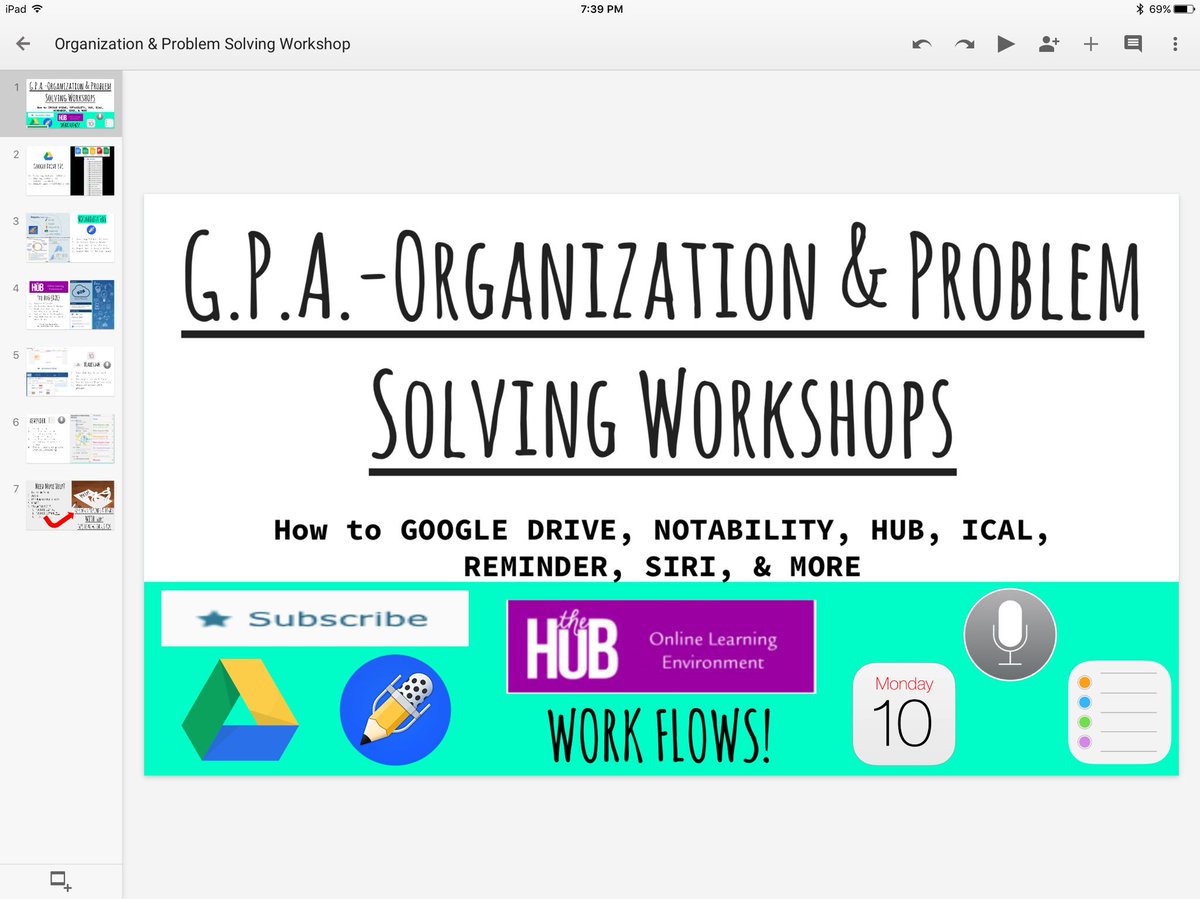
Task: Select slide 1 thumbnail
Action: click(70, 104)
